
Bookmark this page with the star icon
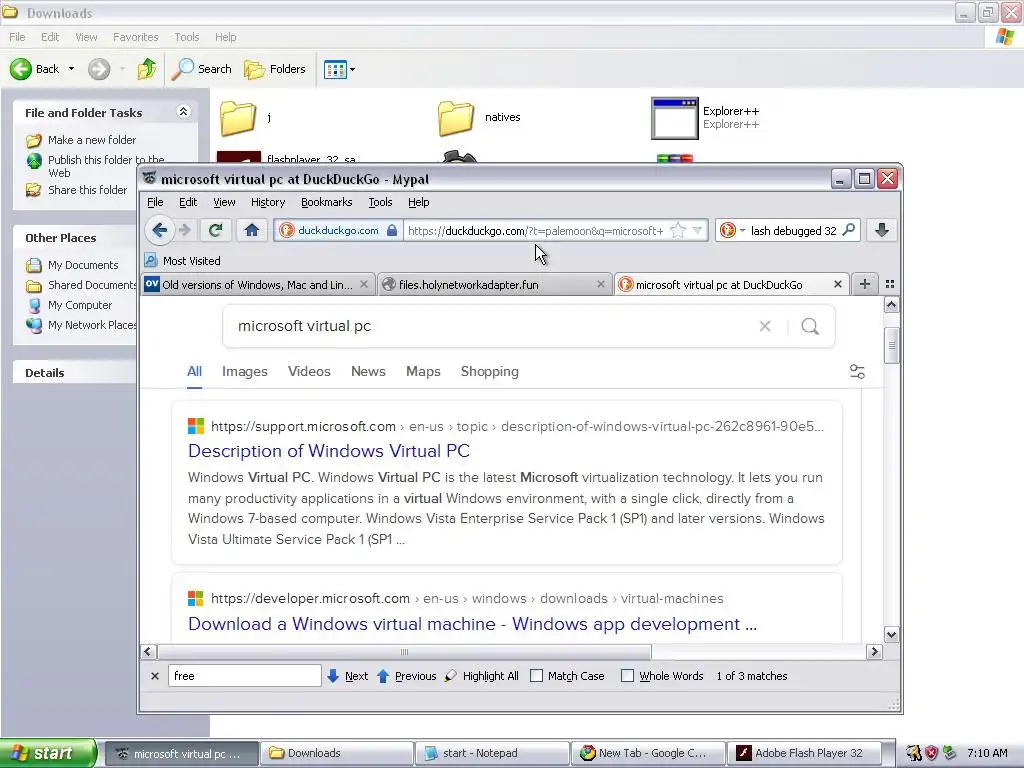point(679,231)
